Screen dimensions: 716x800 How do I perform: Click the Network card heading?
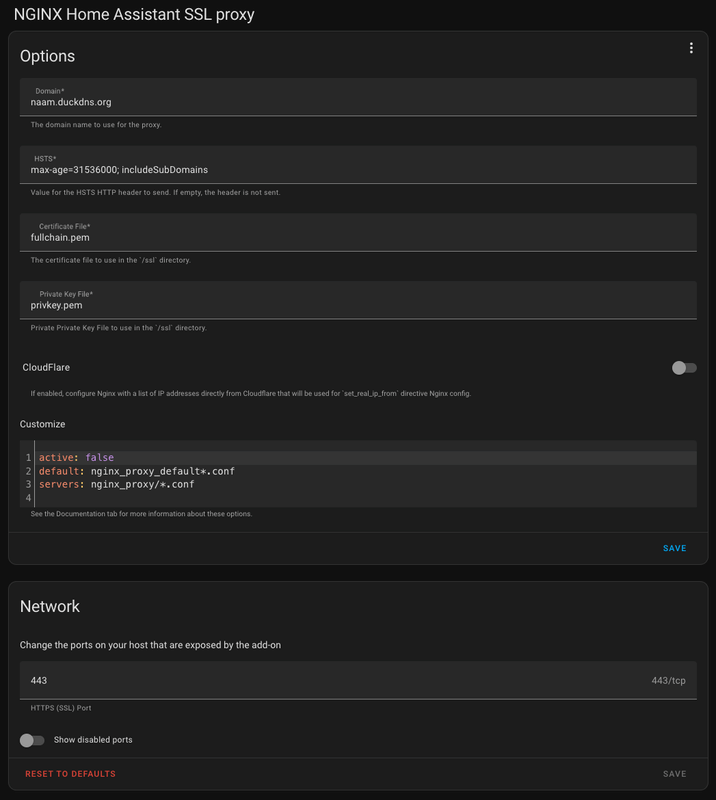50,606
